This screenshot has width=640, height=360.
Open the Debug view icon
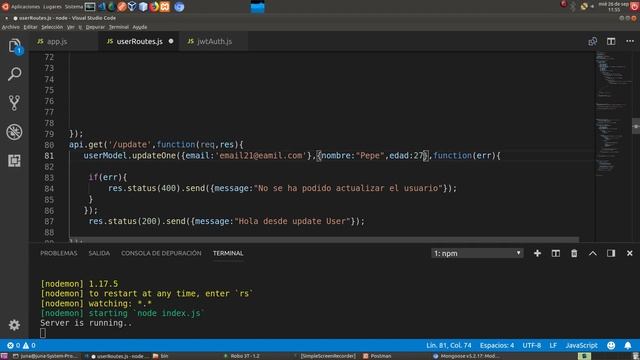point(14,132)
